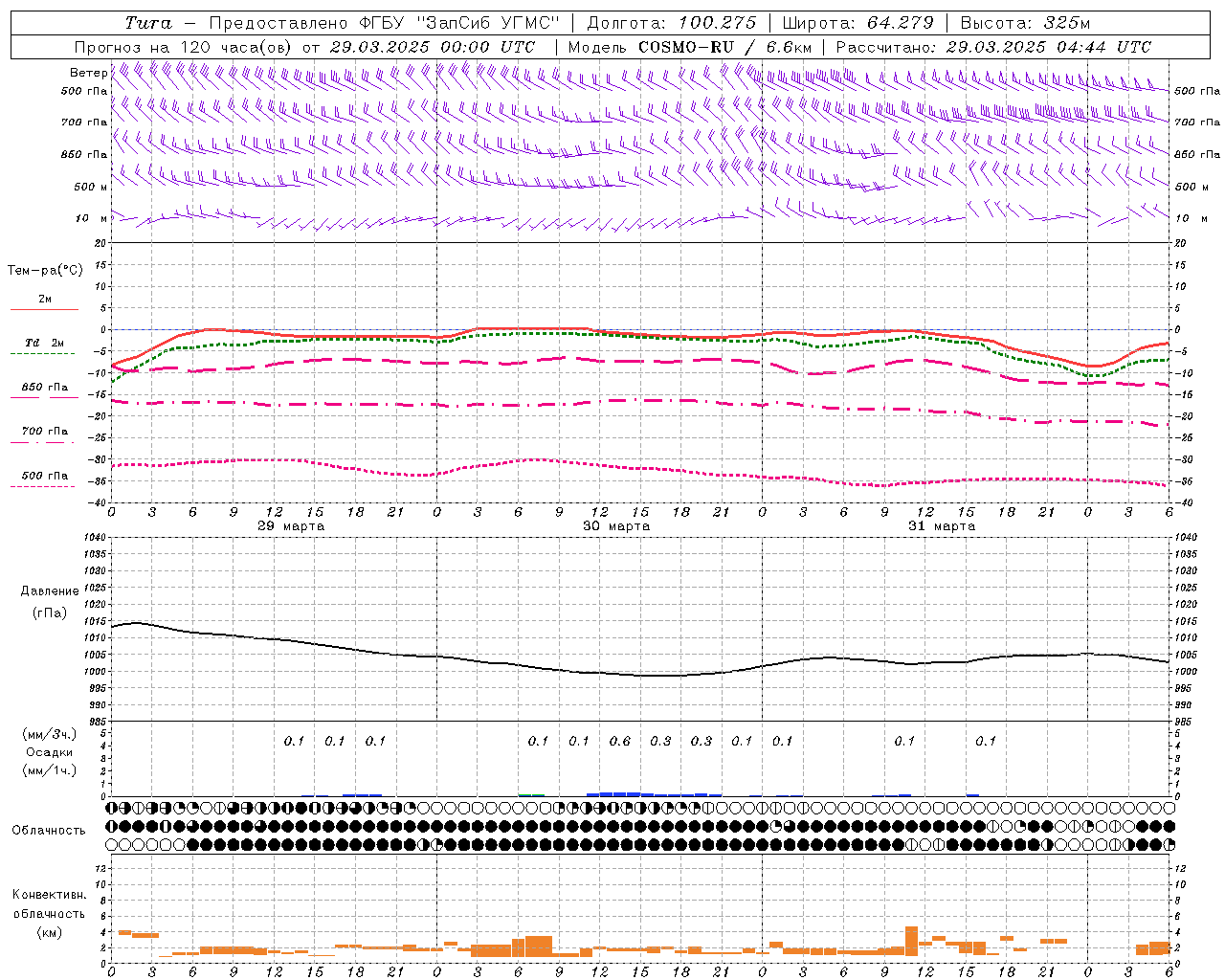Viewport: 1225px width, 980px height.
Task: Click the "Конвективн." convective cloud label
Action: 49,895
